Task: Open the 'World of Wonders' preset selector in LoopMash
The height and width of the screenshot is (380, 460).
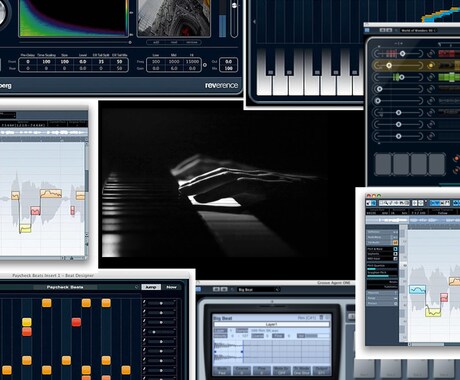Action: 419,30
